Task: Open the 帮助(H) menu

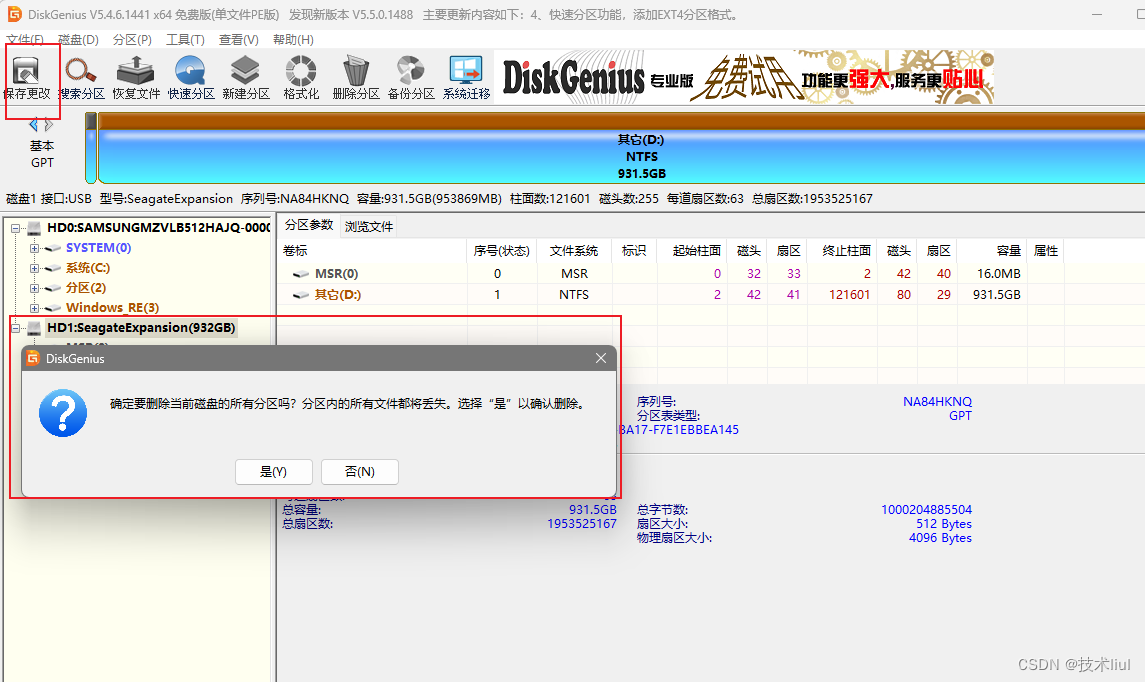Action: [x=294, y=39]
